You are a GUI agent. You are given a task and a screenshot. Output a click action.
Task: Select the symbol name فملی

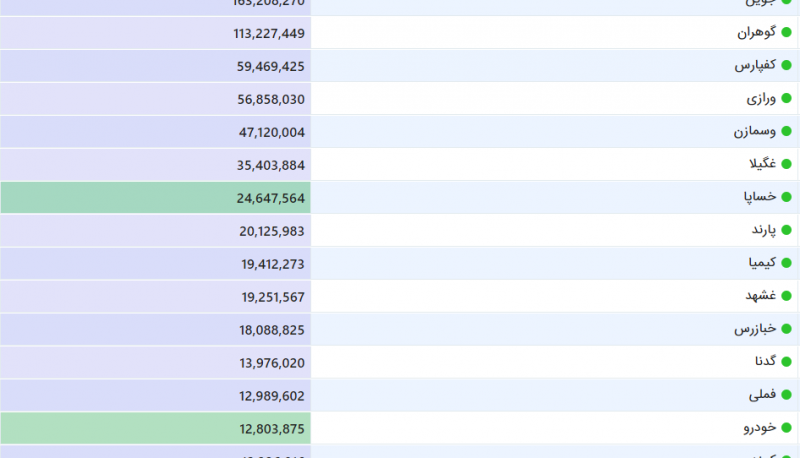point(762,395)
